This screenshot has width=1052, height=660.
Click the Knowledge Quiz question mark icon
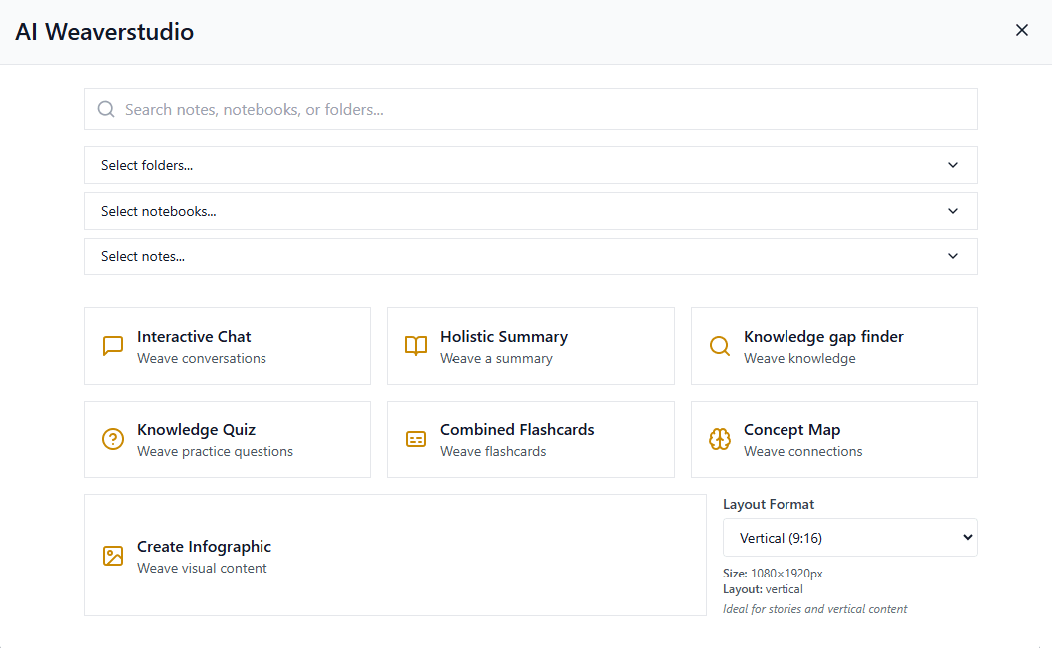click(113, 439)
